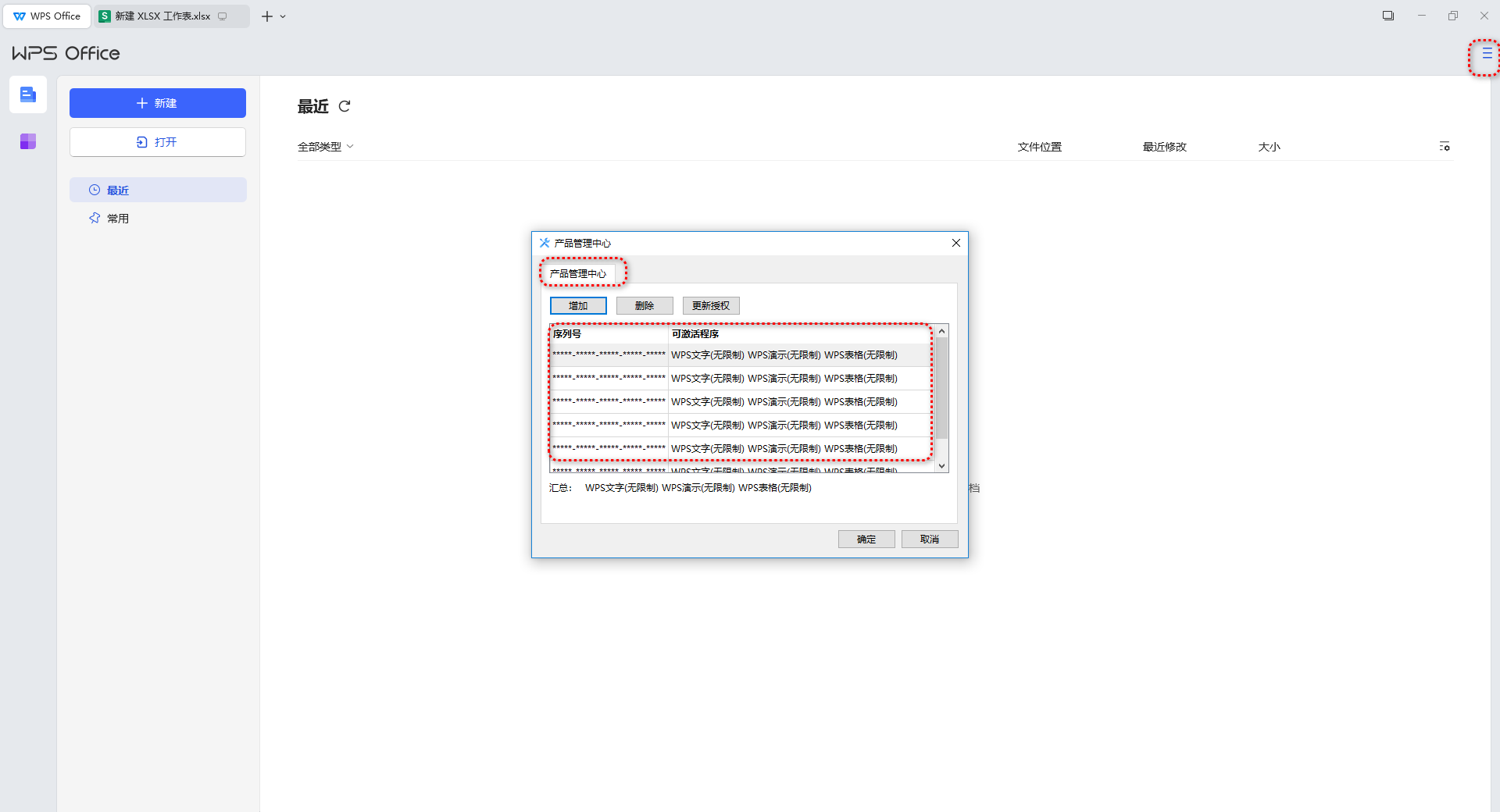The image size is (1500, 812).
Task: Click the 删除 button
Action: (645, 305)
